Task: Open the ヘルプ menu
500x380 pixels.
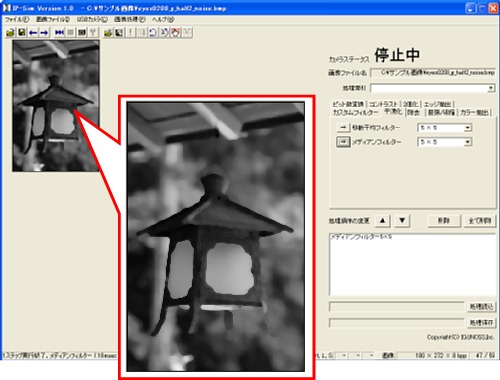Action: [x=163, y=19]
